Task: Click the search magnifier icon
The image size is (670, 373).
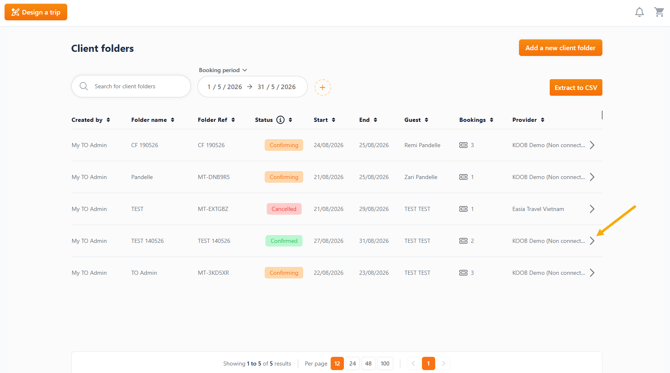Action: coord(84,86)
